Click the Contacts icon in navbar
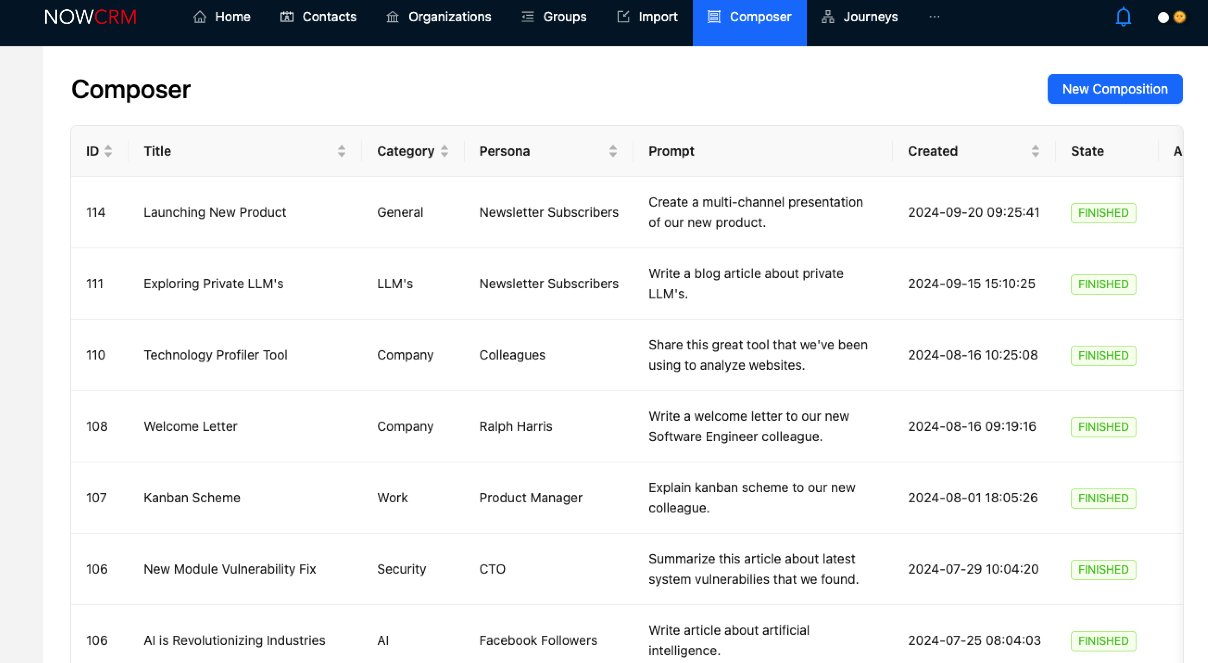 [287, 17]
